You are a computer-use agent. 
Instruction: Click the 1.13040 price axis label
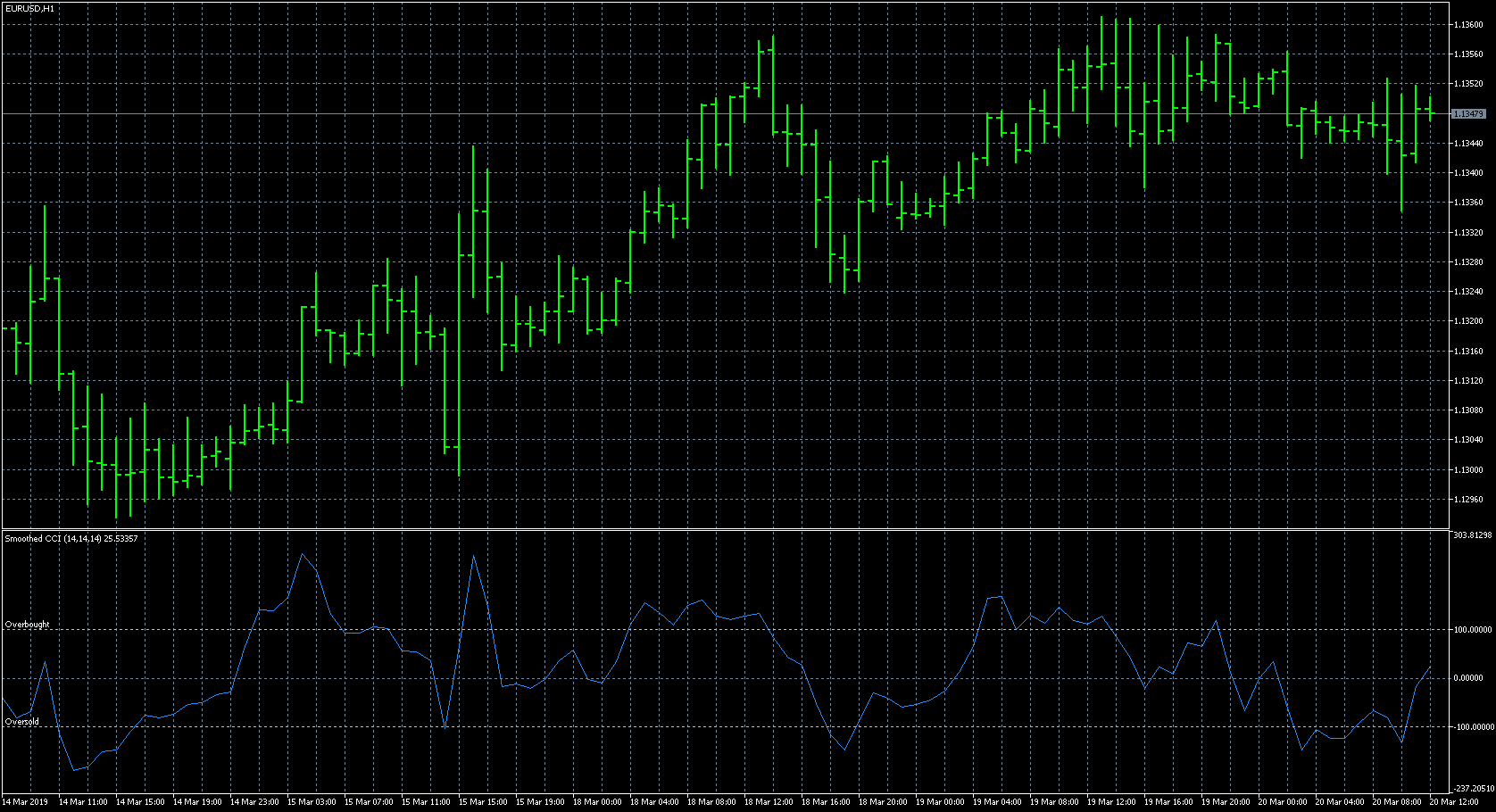(x=1468, y=440)
